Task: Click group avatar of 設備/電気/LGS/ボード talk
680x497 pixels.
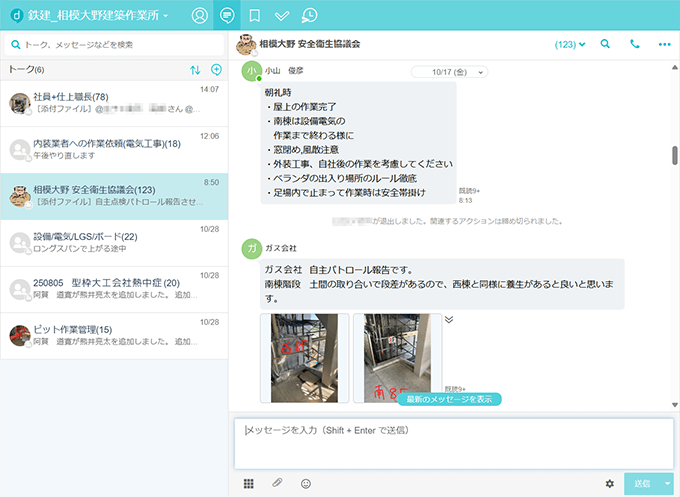Action: coord(20,243)
